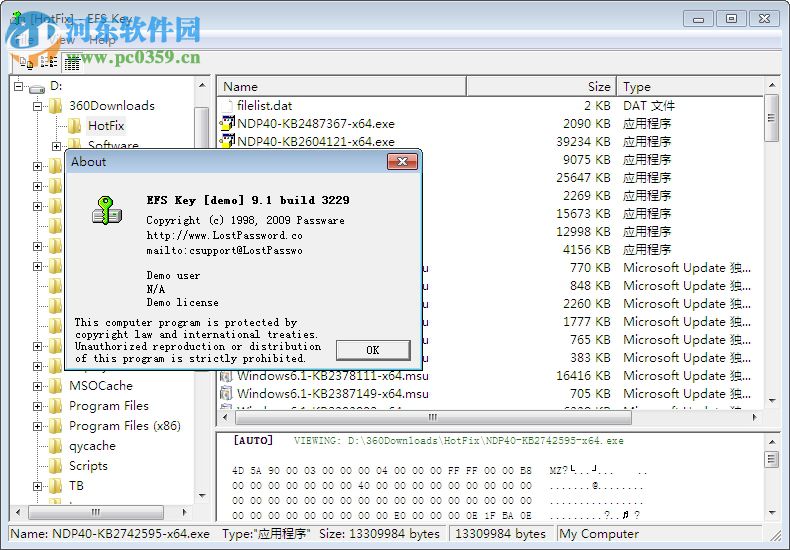
Task: Switch to details view in toolbar
Action: point(72,63)
